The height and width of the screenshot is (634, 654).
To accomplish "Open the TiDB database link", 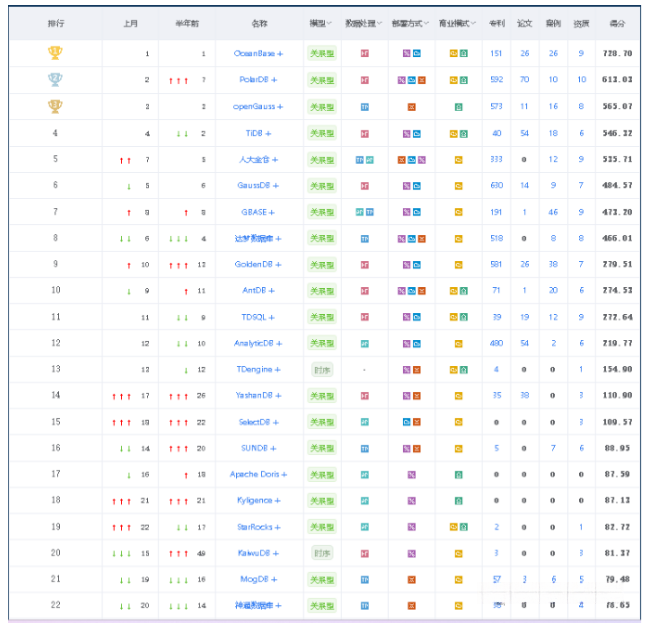I will pyautogui.click(x=258, y=133).
